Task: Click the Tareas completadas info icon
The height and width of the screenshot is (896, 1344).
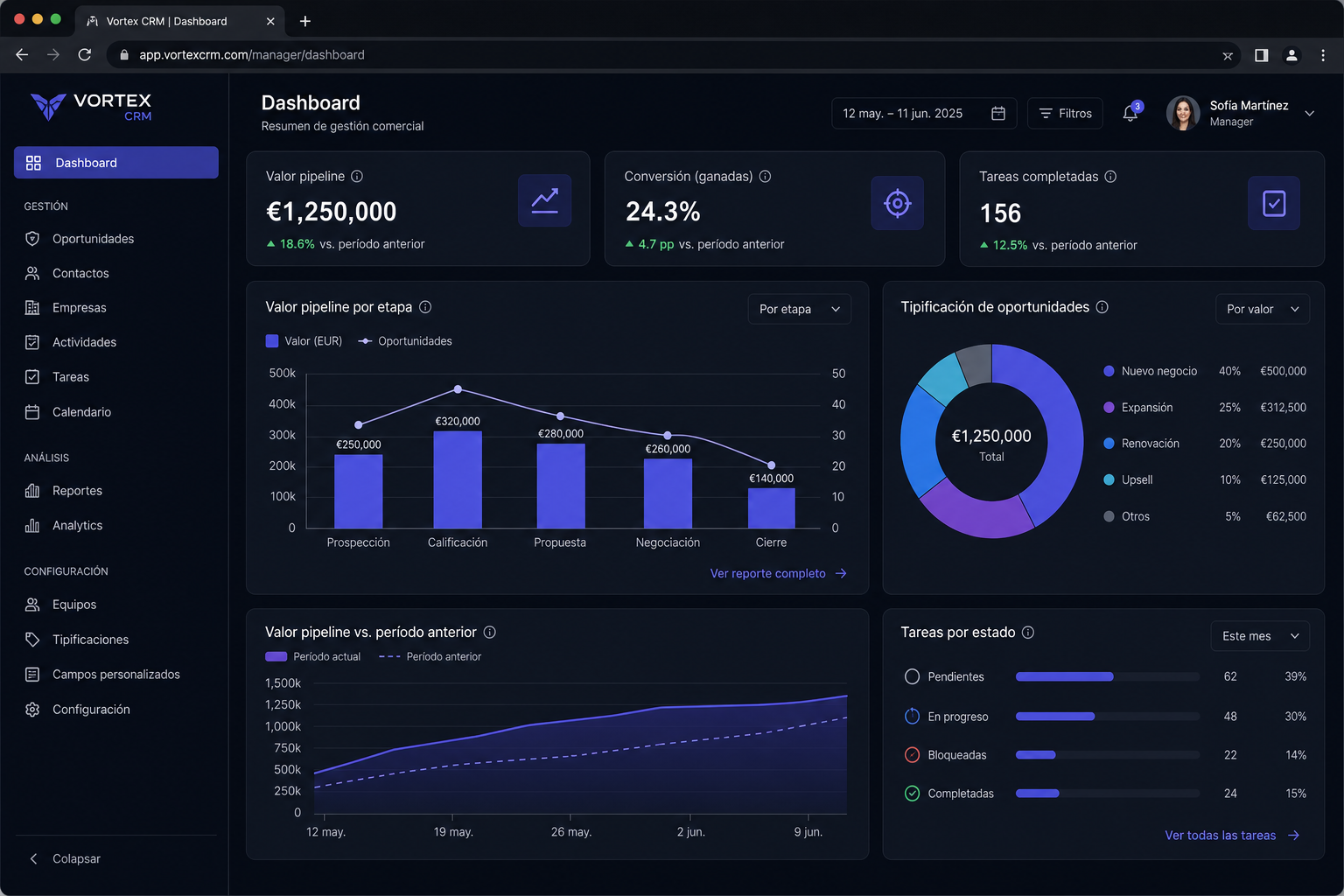Action: point(1110,177)
